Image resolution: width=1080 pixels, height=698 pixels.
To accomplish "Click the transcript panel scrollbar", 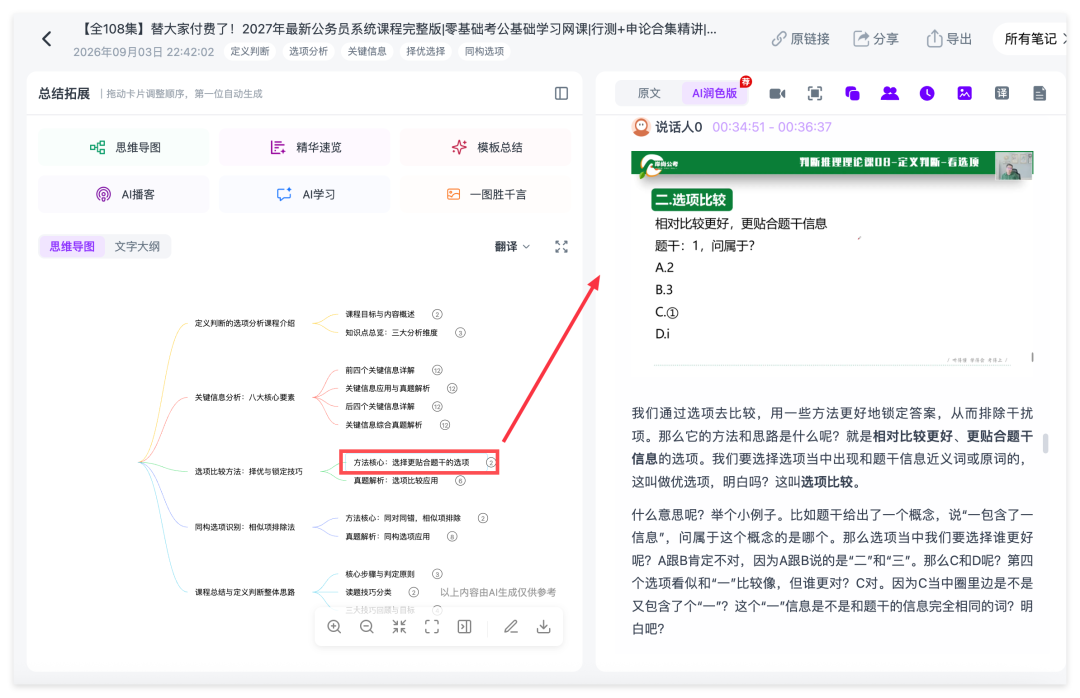I will 1046,443.
